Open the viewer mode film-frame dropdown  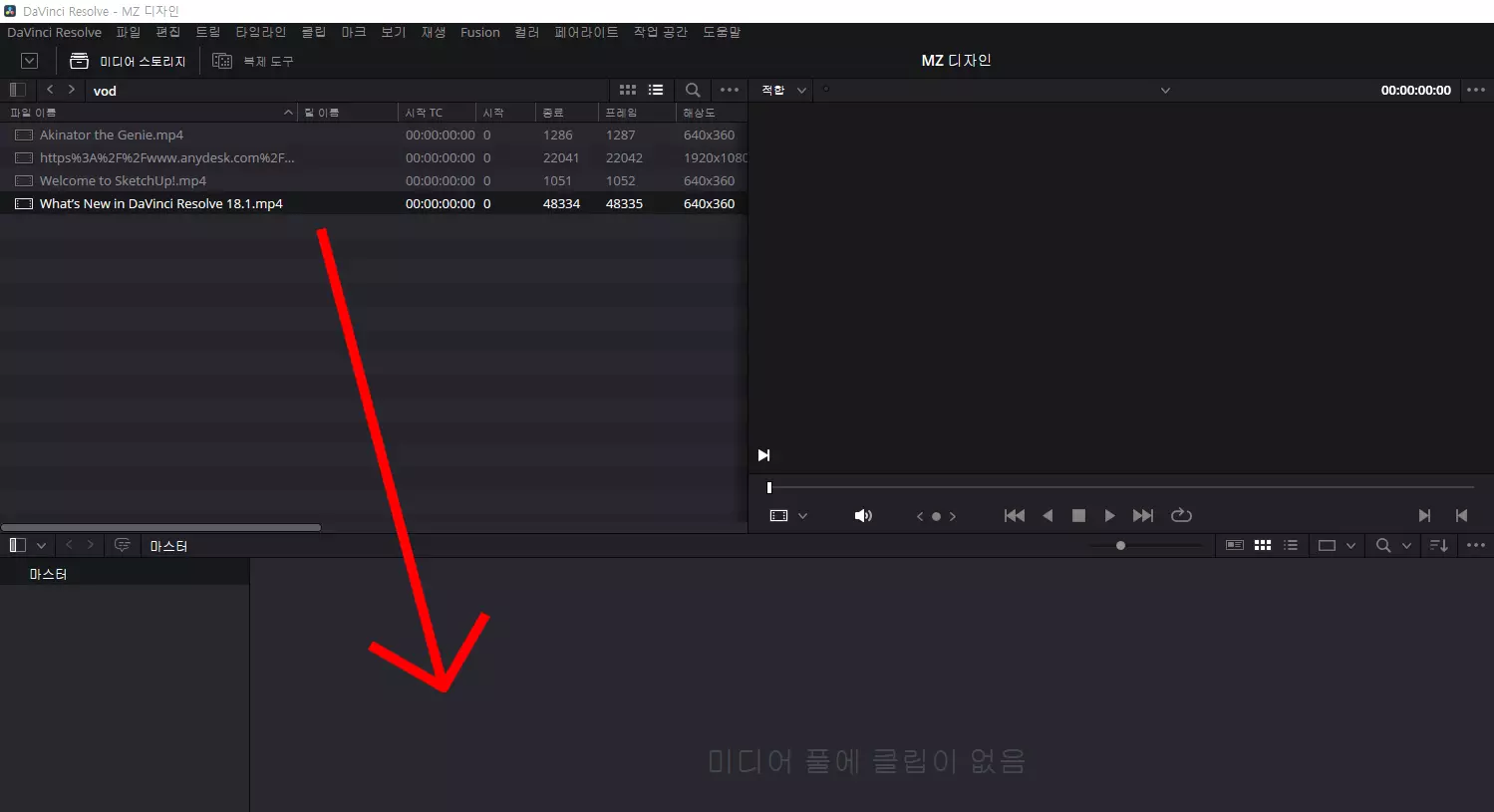(x=788, y=515)
